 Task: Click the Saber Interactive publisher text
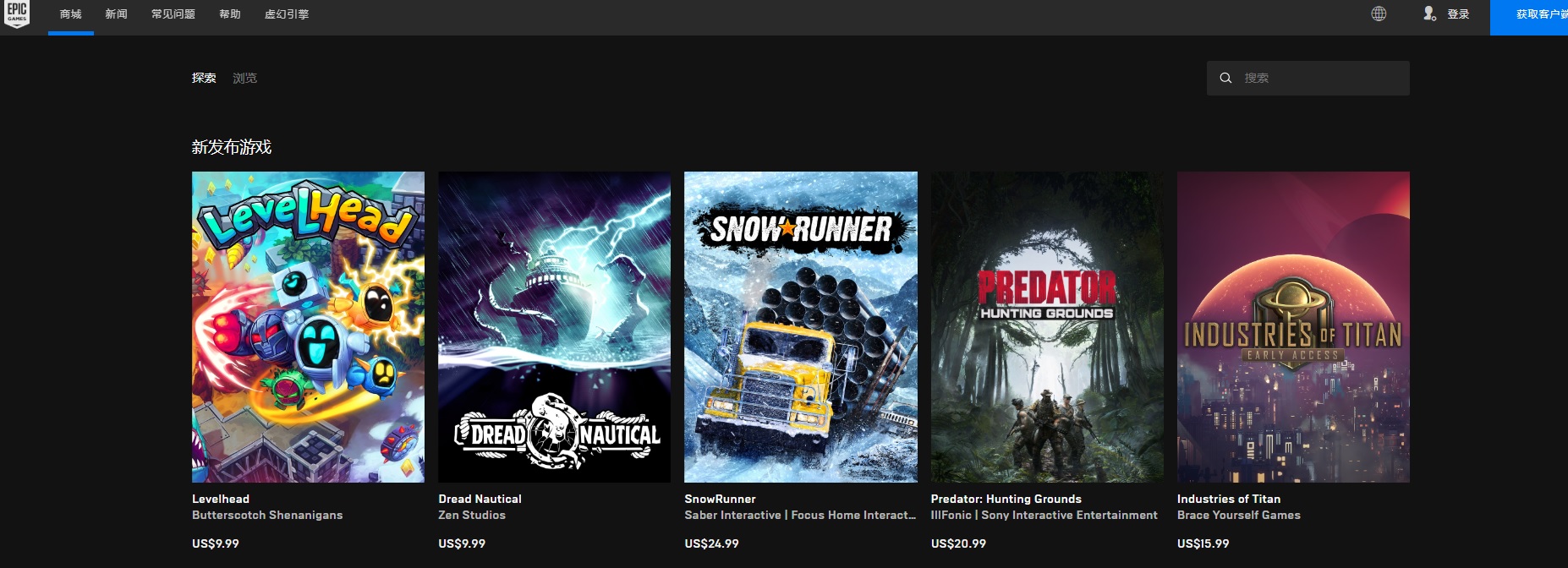click(800, 515)
